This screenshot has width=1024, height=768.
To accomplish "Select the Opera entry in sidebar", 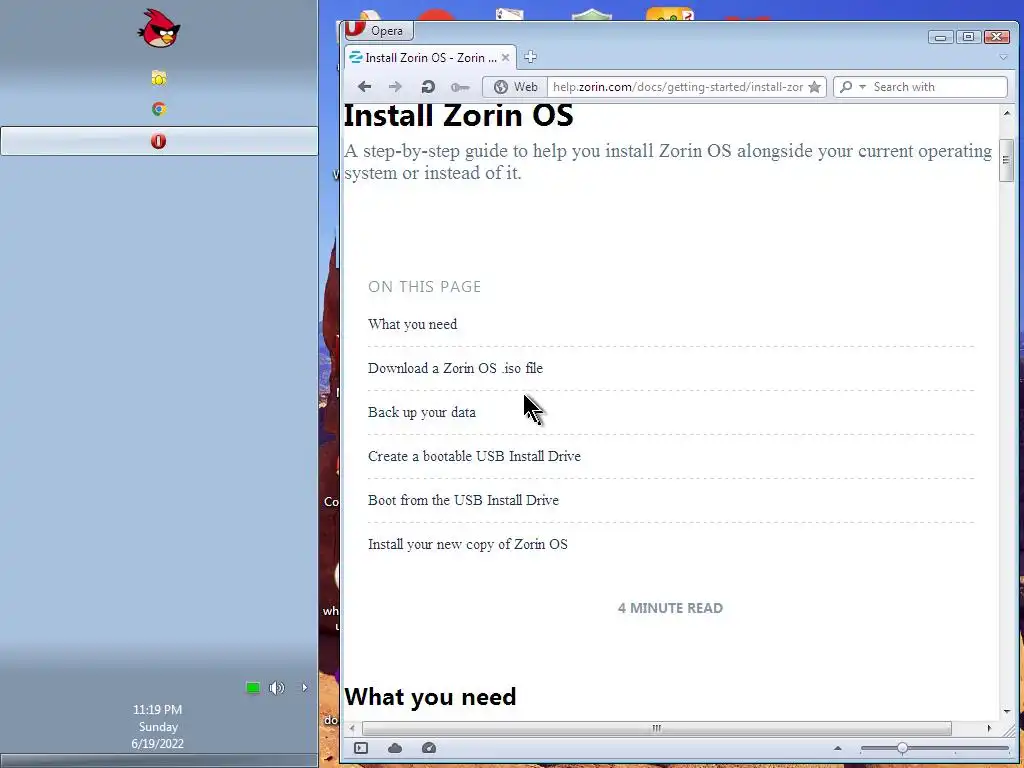I will (x=159, y=141).
